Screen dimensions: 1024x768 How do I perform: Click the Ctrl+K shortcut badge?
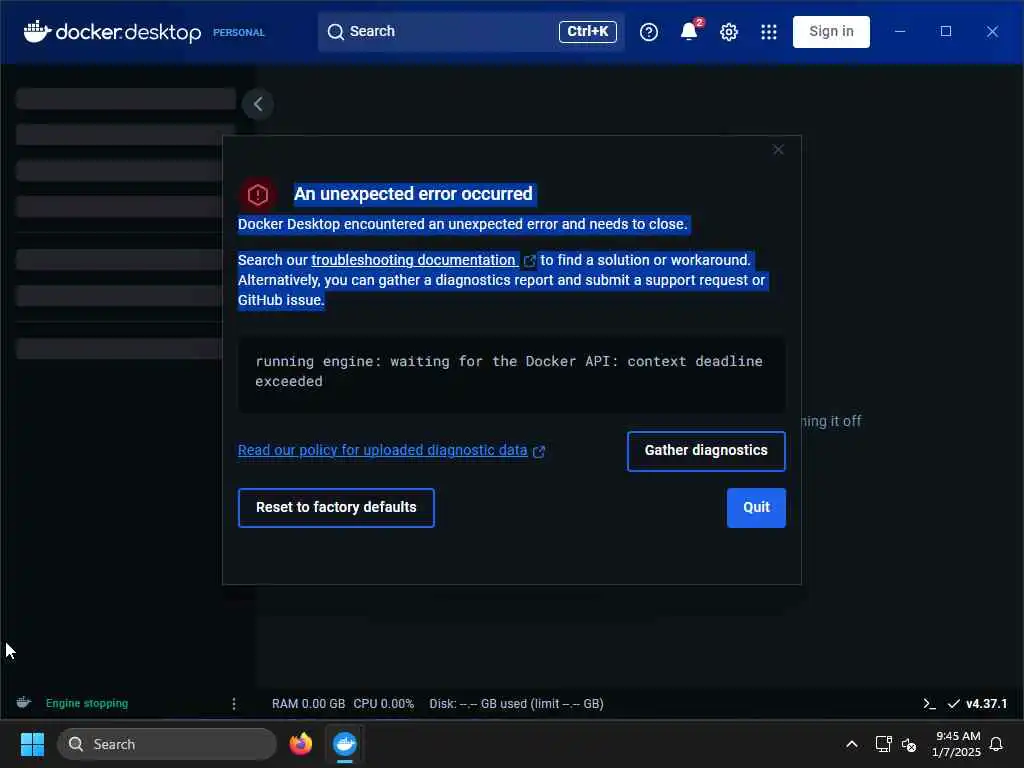tap(587, 31)
